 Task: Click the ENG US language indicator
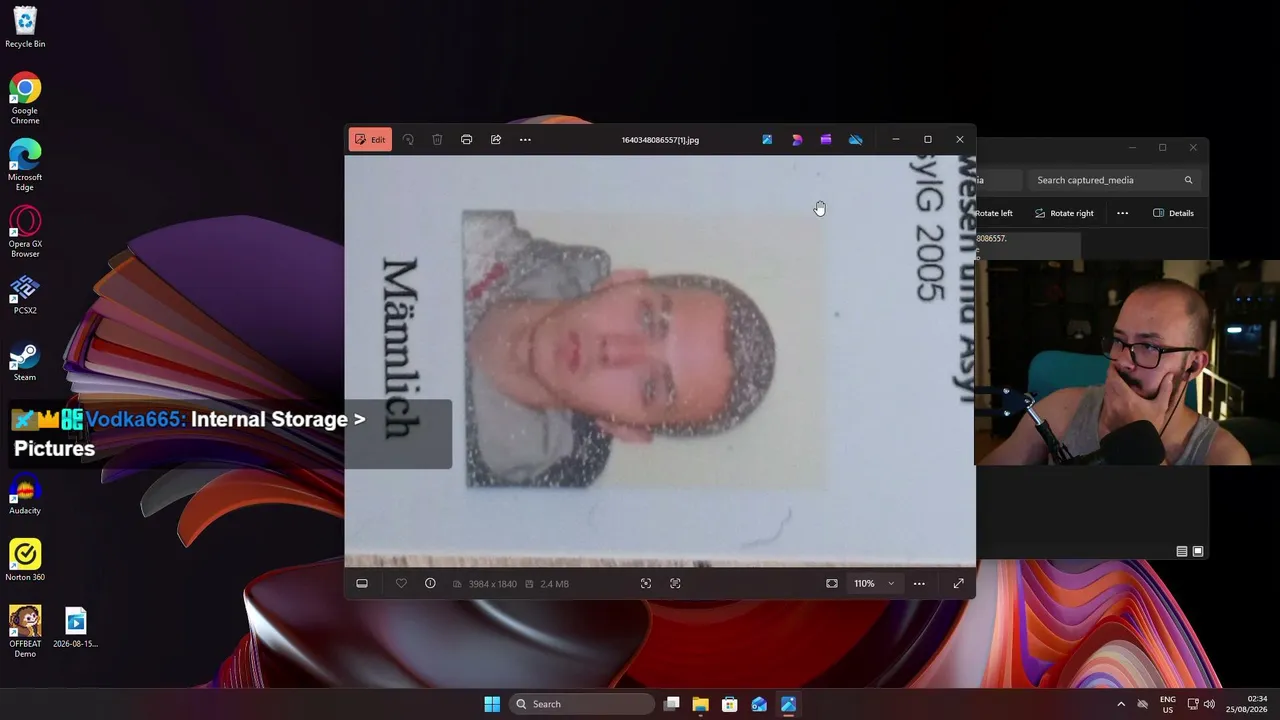coord(1168,704)
